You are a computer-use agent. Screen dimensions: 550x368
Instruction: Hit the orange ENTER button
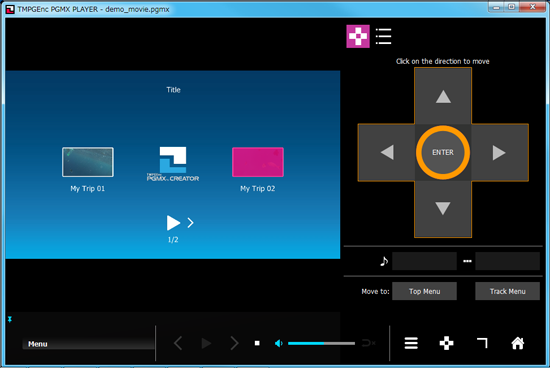[443, 152]
